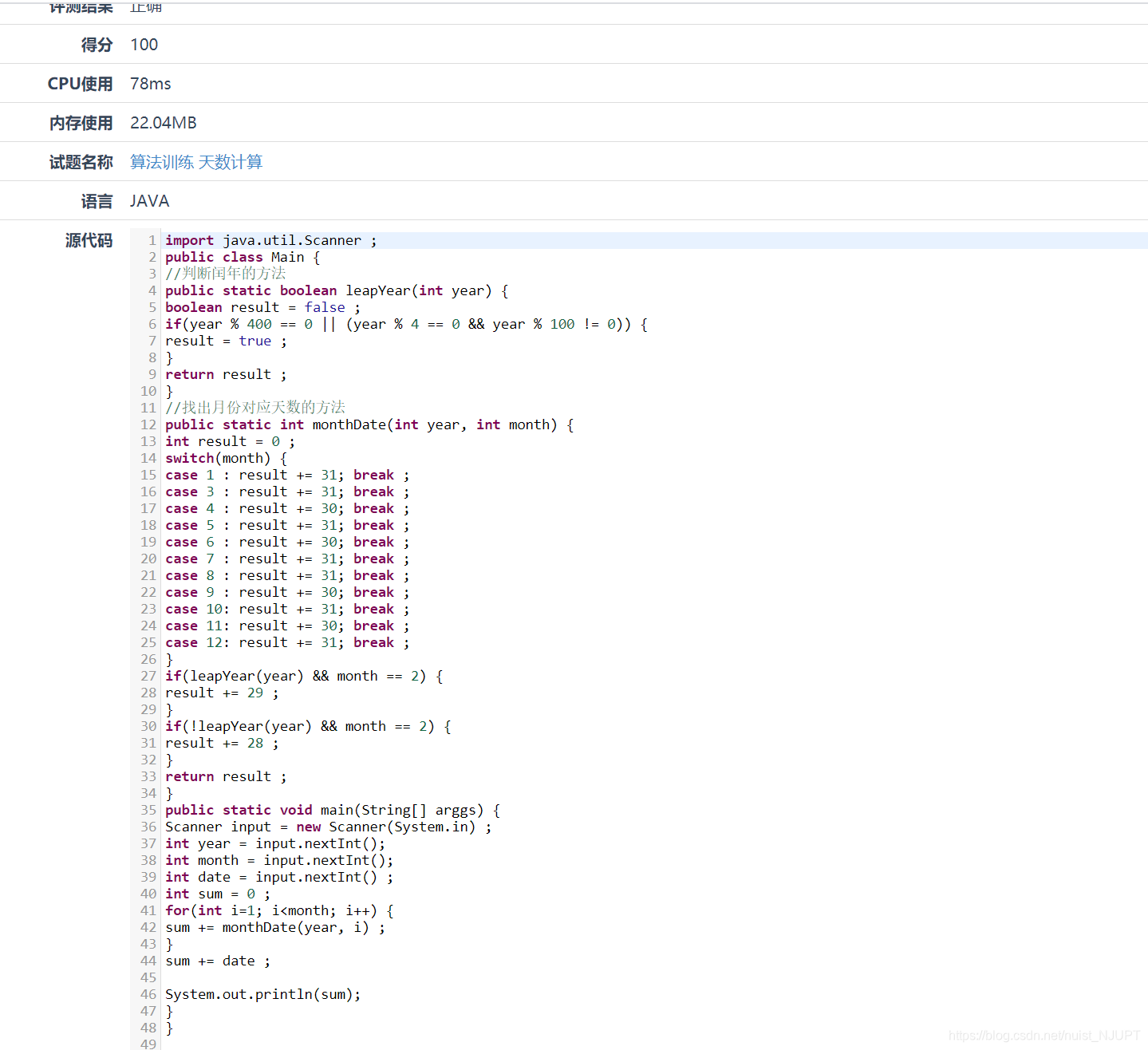Viewport: 1148px width, 1050px height.
Task: Click the result = true line
Action: pyautogui.click(x=226, y=341)
